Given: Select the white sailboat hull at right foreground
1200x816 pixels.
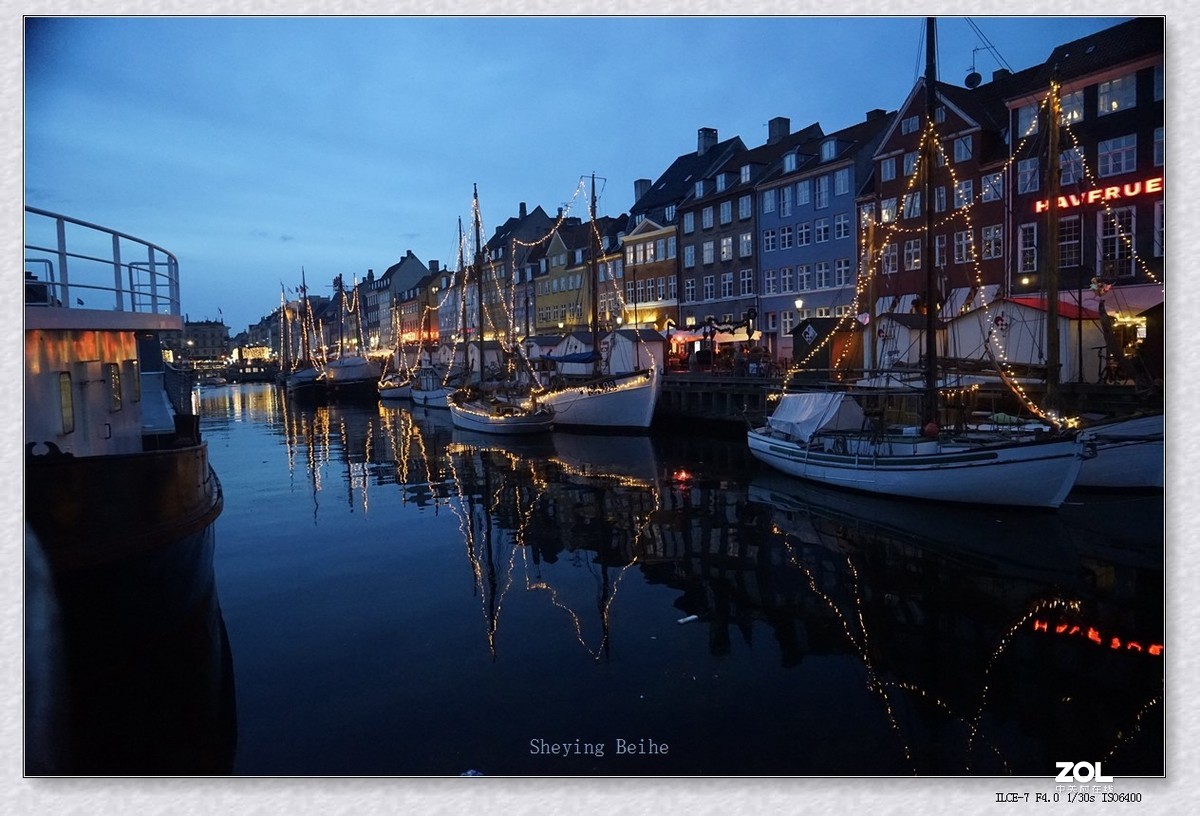Looking at the screenshot, I should 920,468.
